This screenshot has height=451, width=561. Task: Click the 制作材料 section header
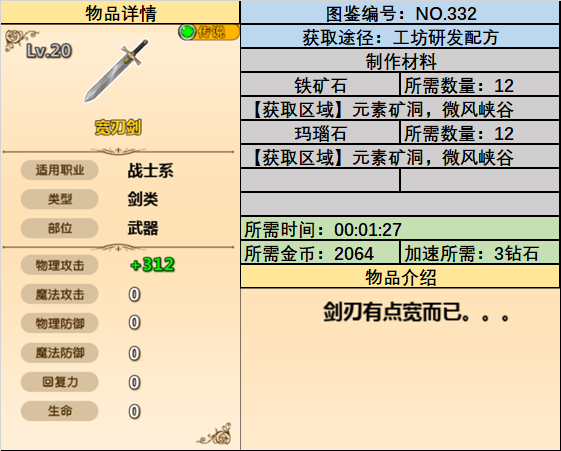pos(400,60)
